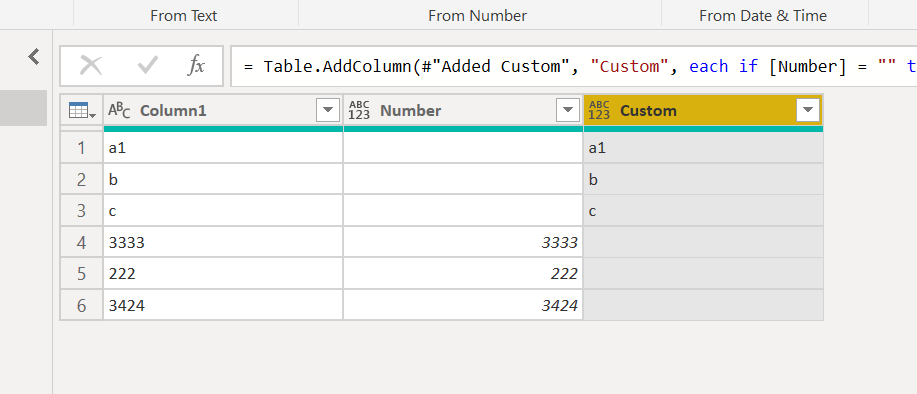
Task: Select row number 1
Action: coord(81,148)
